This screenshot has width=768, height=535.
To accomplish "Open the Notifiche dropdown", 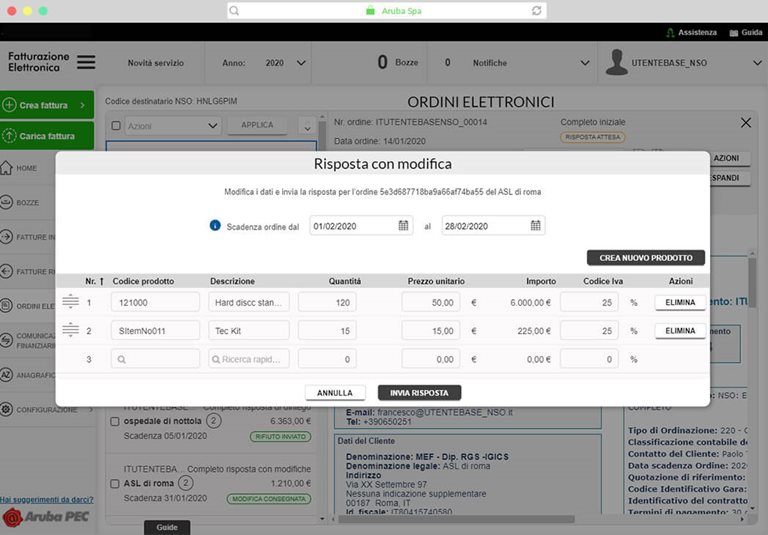I will click(585, 63).
